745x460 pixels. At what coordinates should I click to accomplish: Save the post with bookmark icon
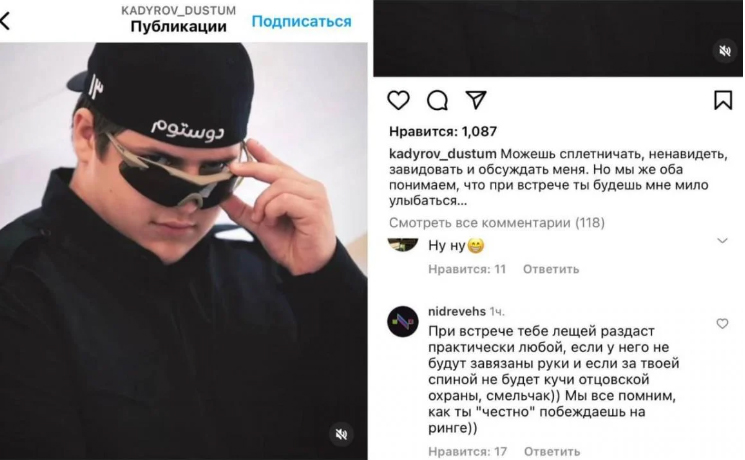[723, 100]
